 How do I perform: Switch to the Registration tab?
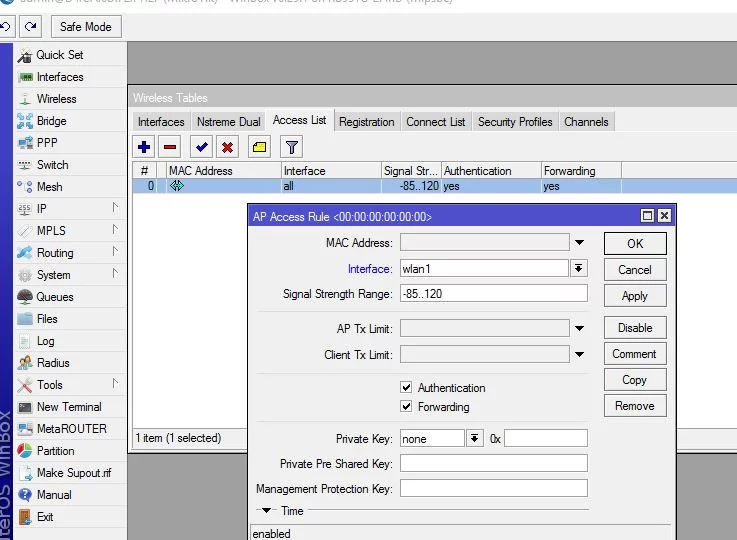(x=366, y=122)
